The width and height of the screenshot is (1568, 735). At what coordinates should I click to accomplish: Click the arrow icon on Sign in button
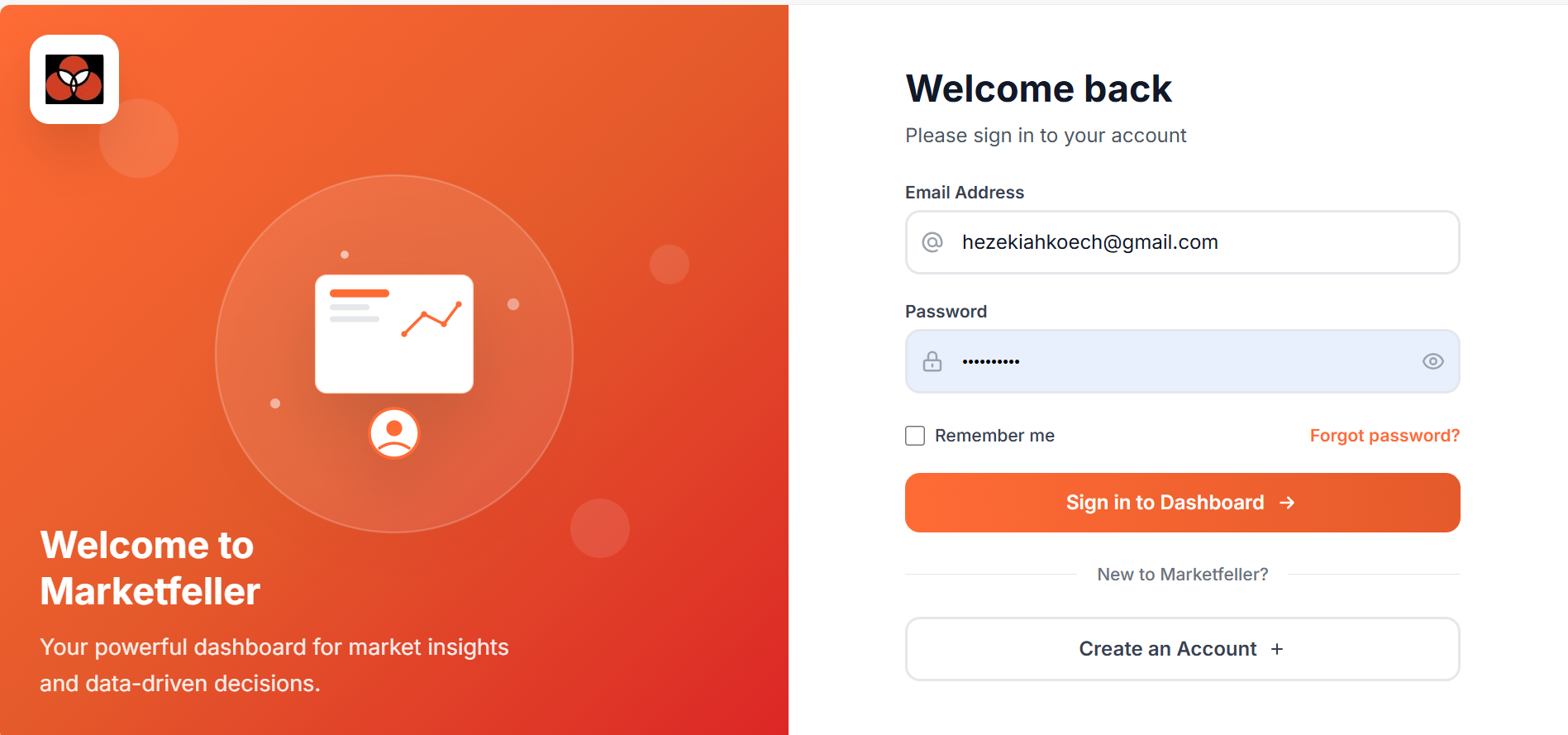click(x=1287, y=503)
